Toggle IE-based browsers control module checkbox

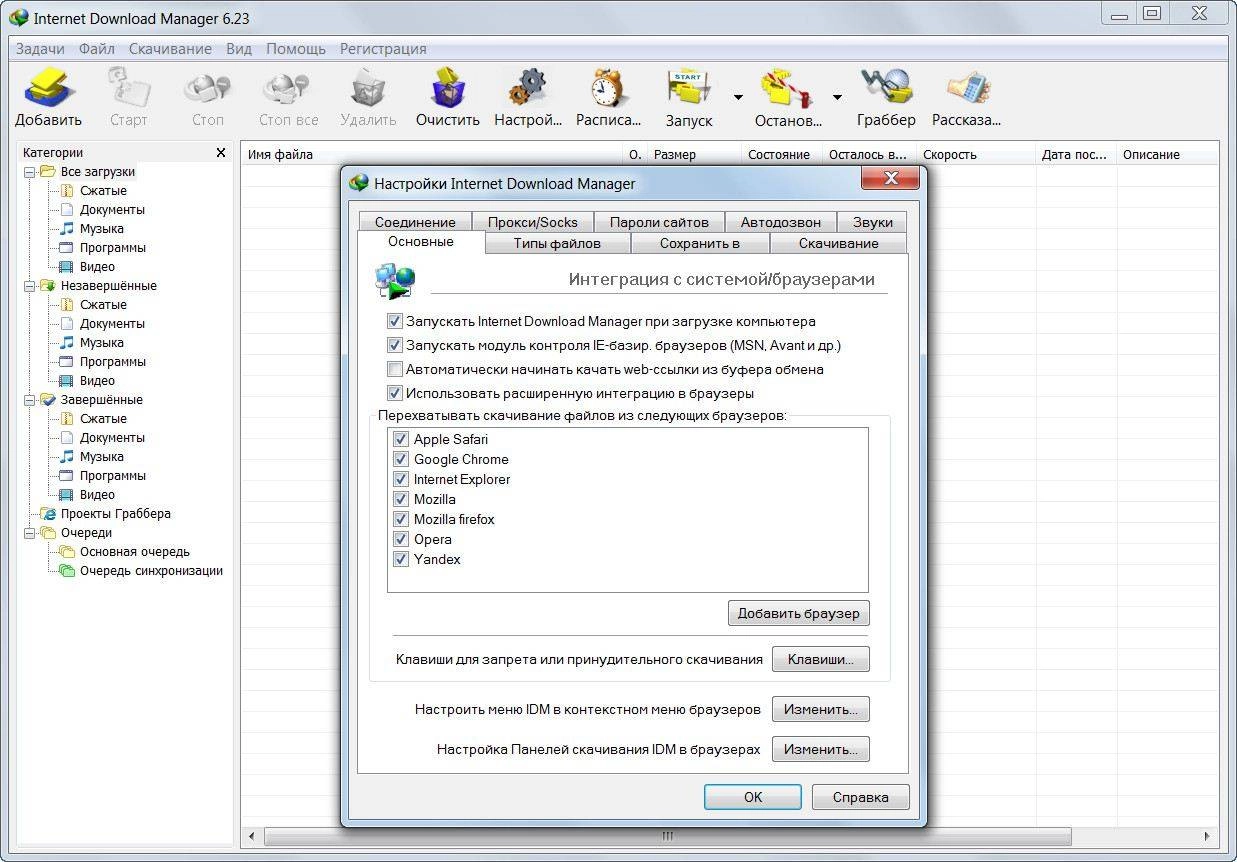[x=394, y=346]
